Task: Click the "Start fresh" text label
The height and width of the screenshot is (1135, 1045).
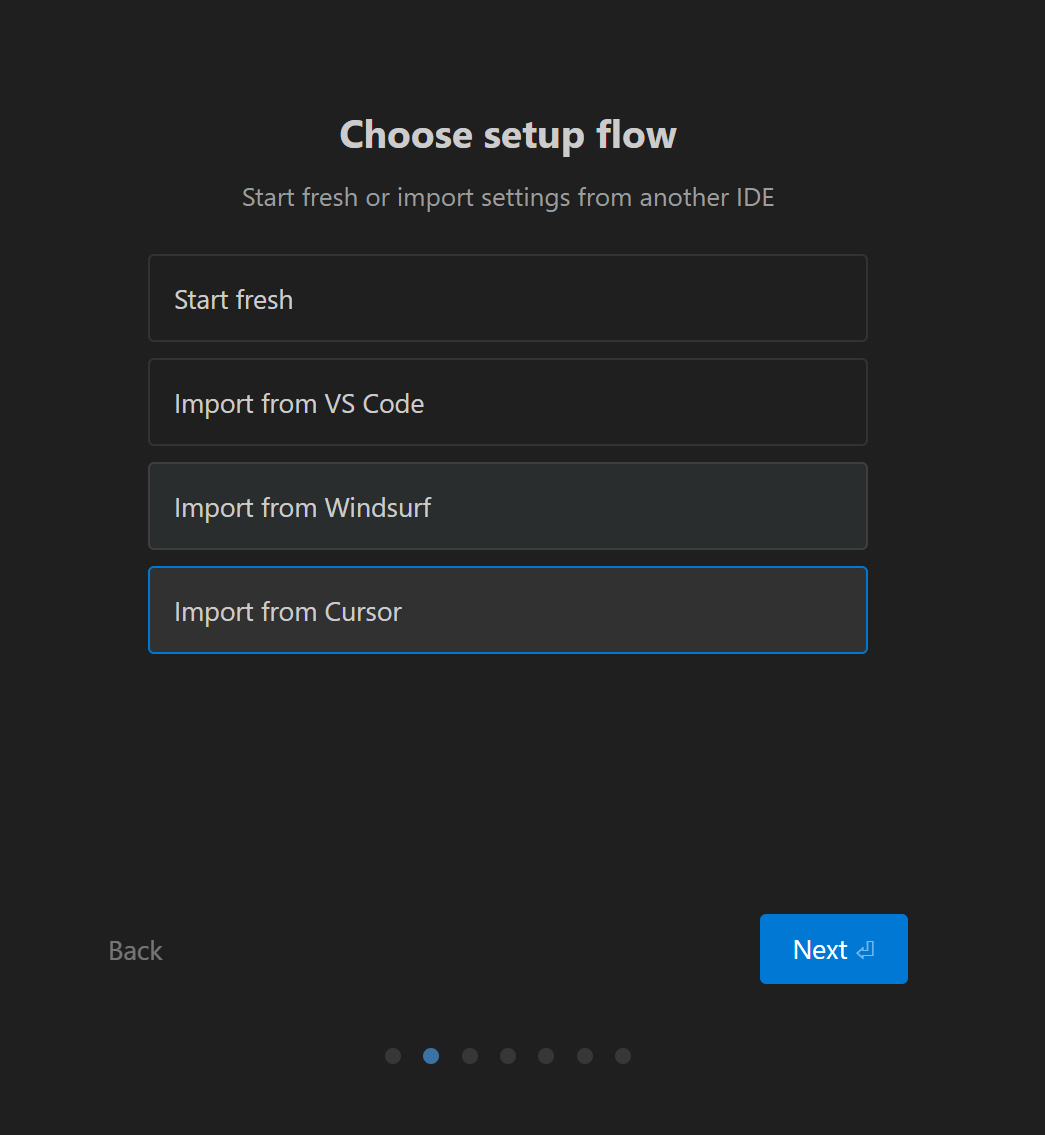Action: point(233,300)
